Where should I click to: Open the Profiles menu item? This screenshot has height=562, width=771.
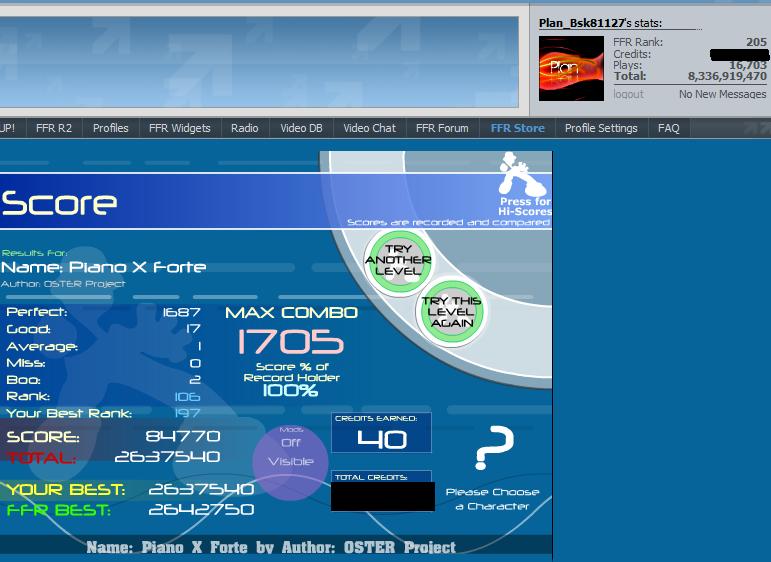point(111,128)
